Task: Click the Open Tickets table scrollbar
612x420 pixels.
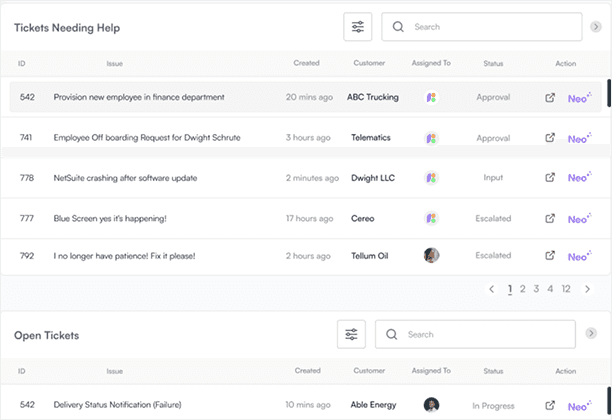Action: 609,401
